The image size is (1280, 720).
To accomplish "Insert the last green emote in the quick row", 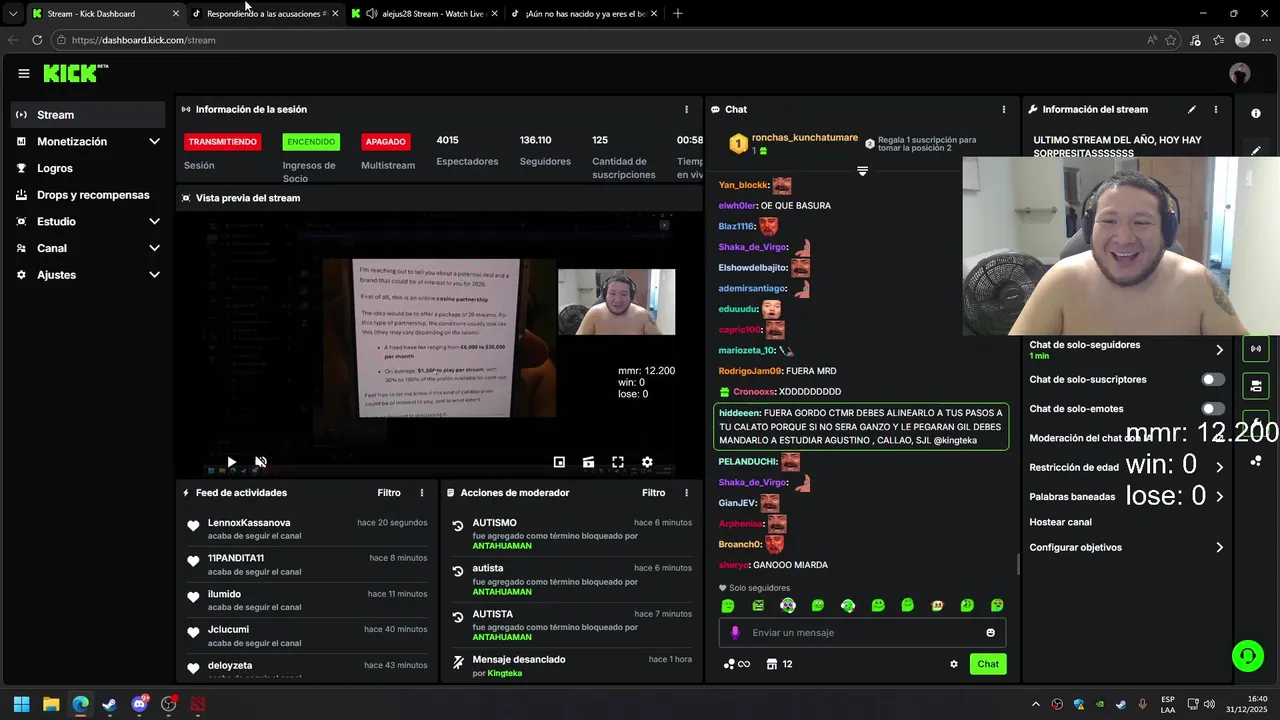I will click(x=997, y=605).
